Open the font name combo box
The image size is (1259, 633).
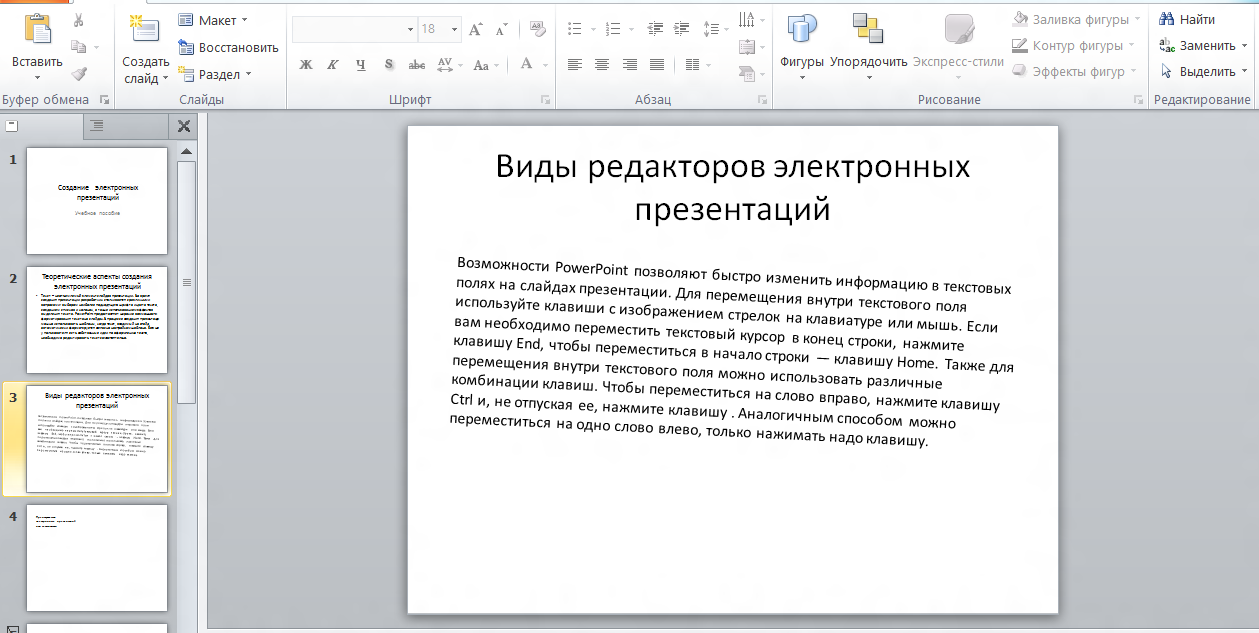(355, 29)
